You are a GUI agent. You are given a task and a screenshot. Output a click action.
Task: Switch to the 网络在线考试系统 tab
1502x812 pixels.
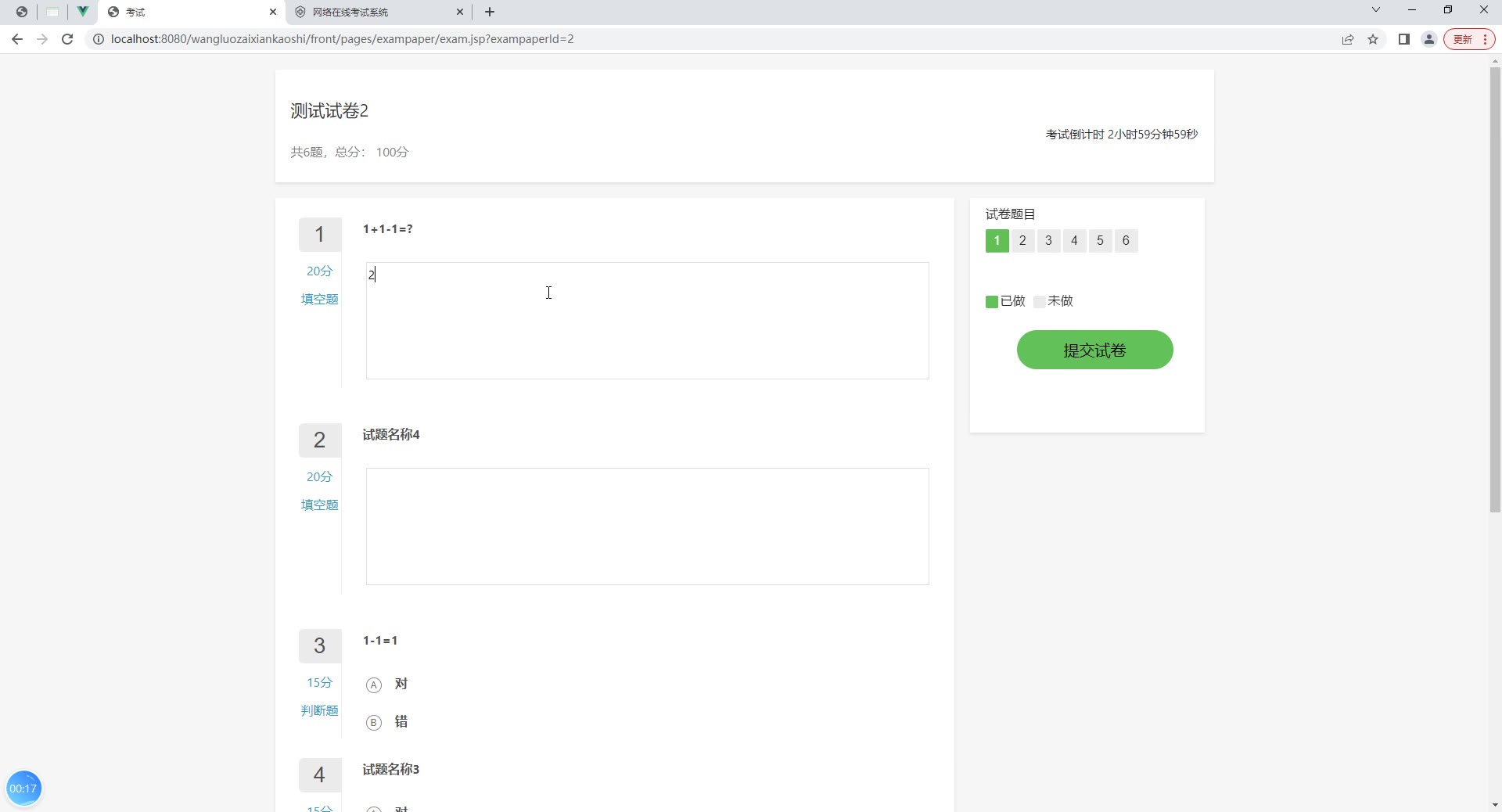point(375,12)
